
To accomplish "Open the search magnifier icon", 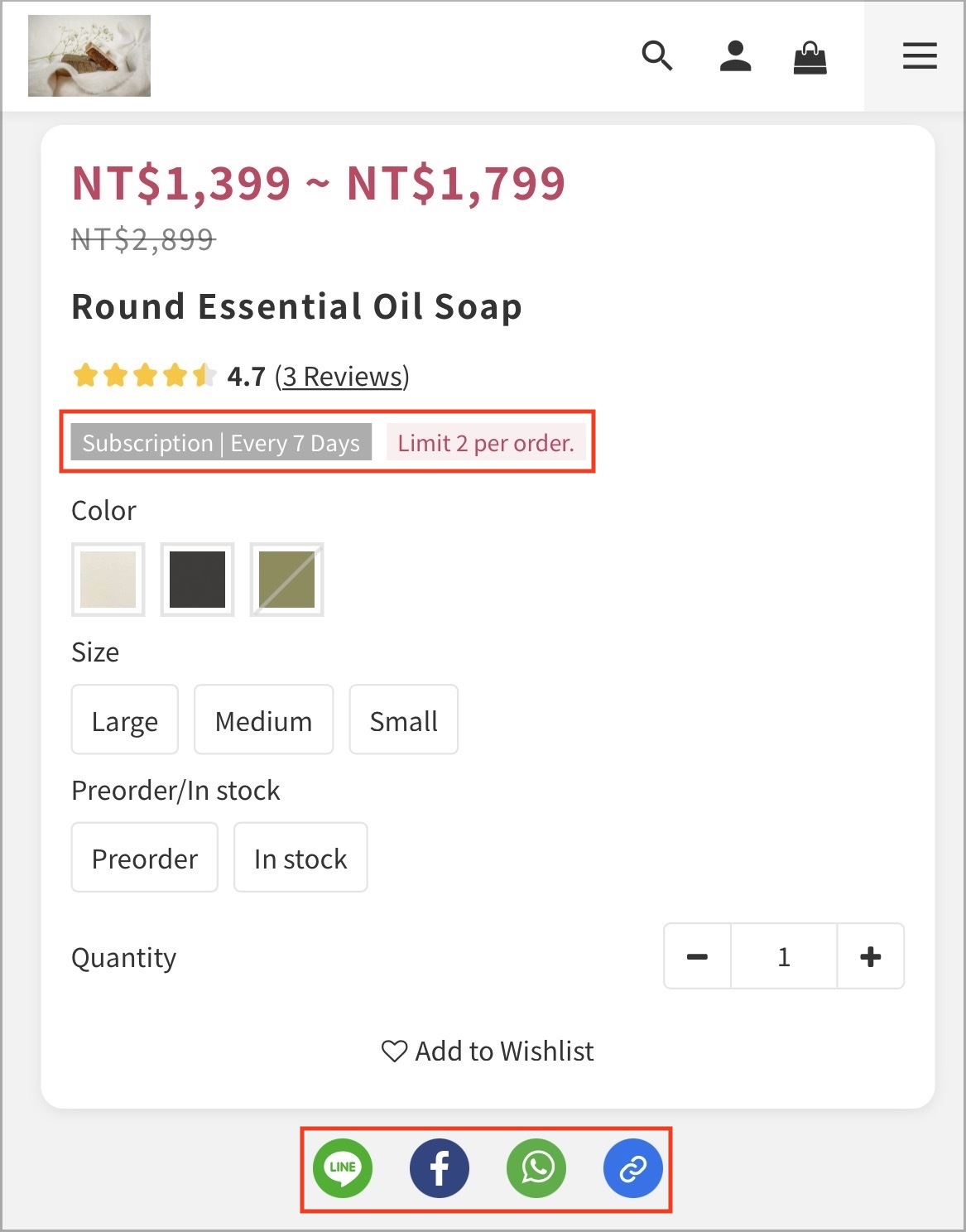I will pyautogui.click(x=657, y=56).
